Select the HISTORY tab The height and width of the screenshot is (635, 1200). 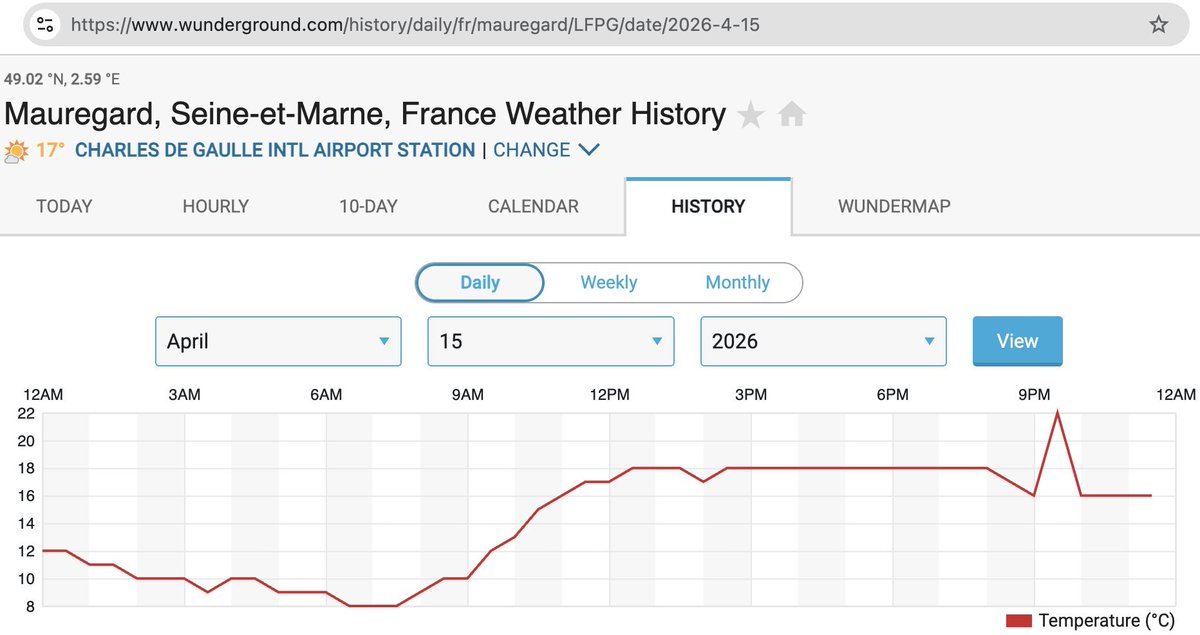708,207
